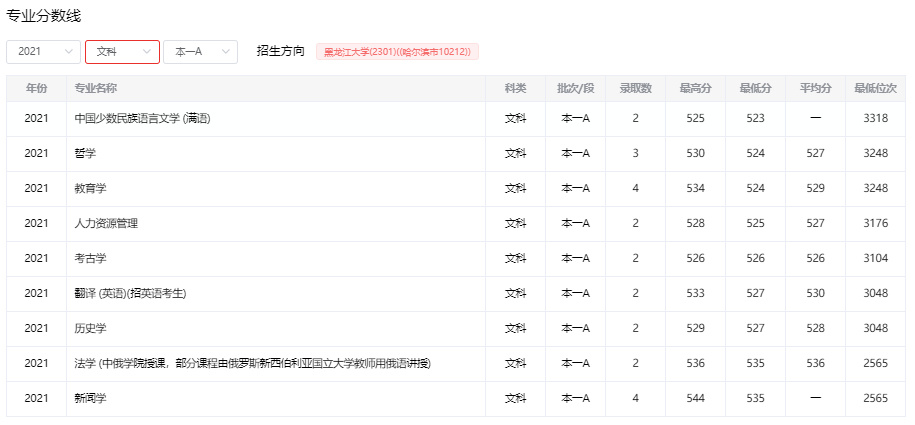Click the 最低分 column header
This screenshot has width=915, height=425.
755,89
